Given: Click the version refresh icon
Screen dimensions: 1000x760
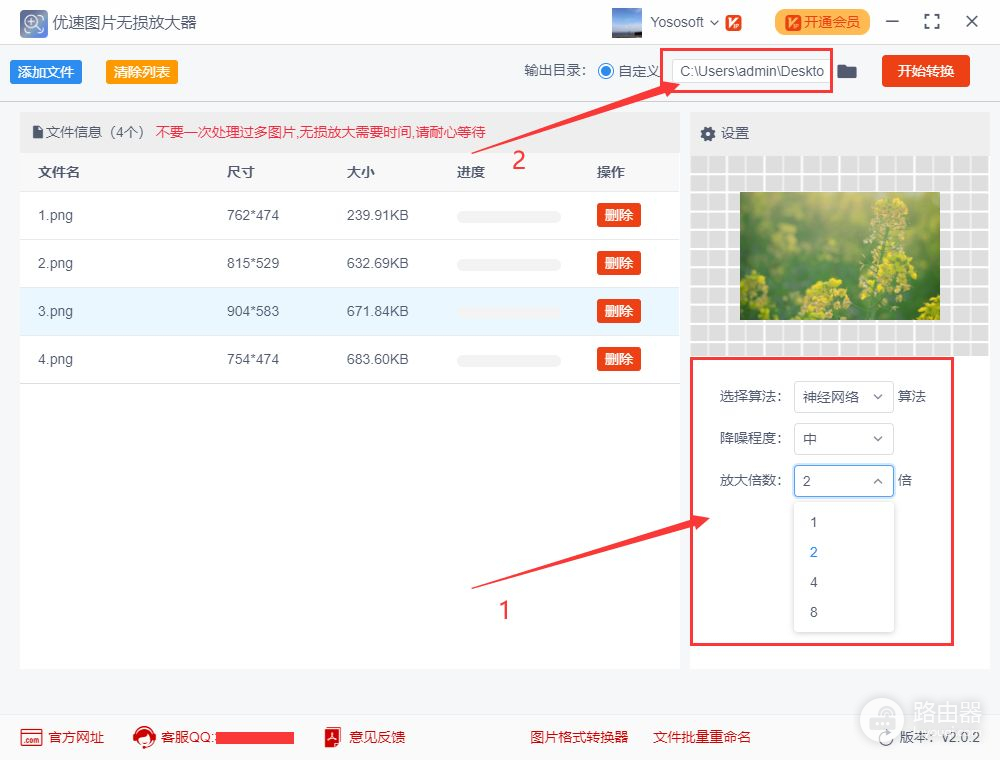Looking at the screenshot, I should pyautogui.click(x=886, y=737).
